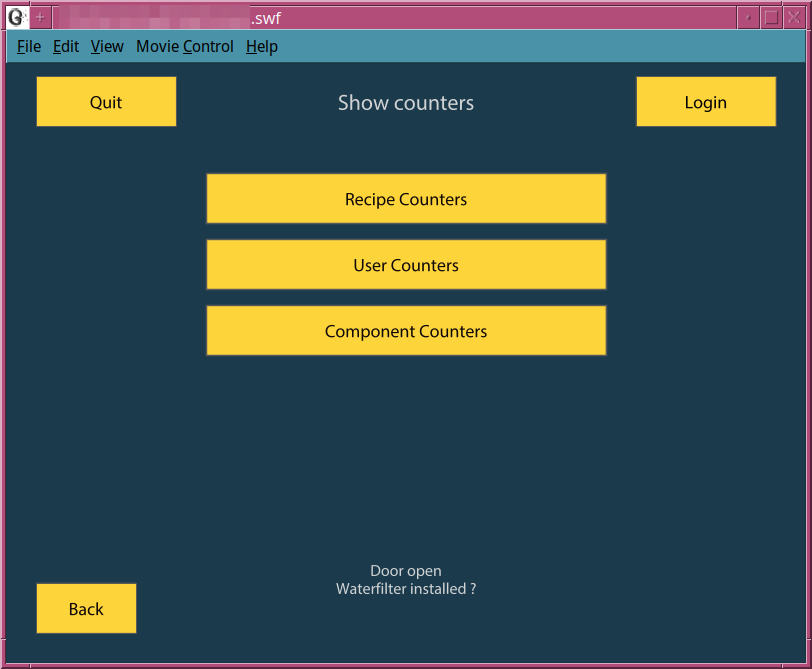Maximize the window with the square icon
Screen dimensions: 812x669
[x=771, y=17]
